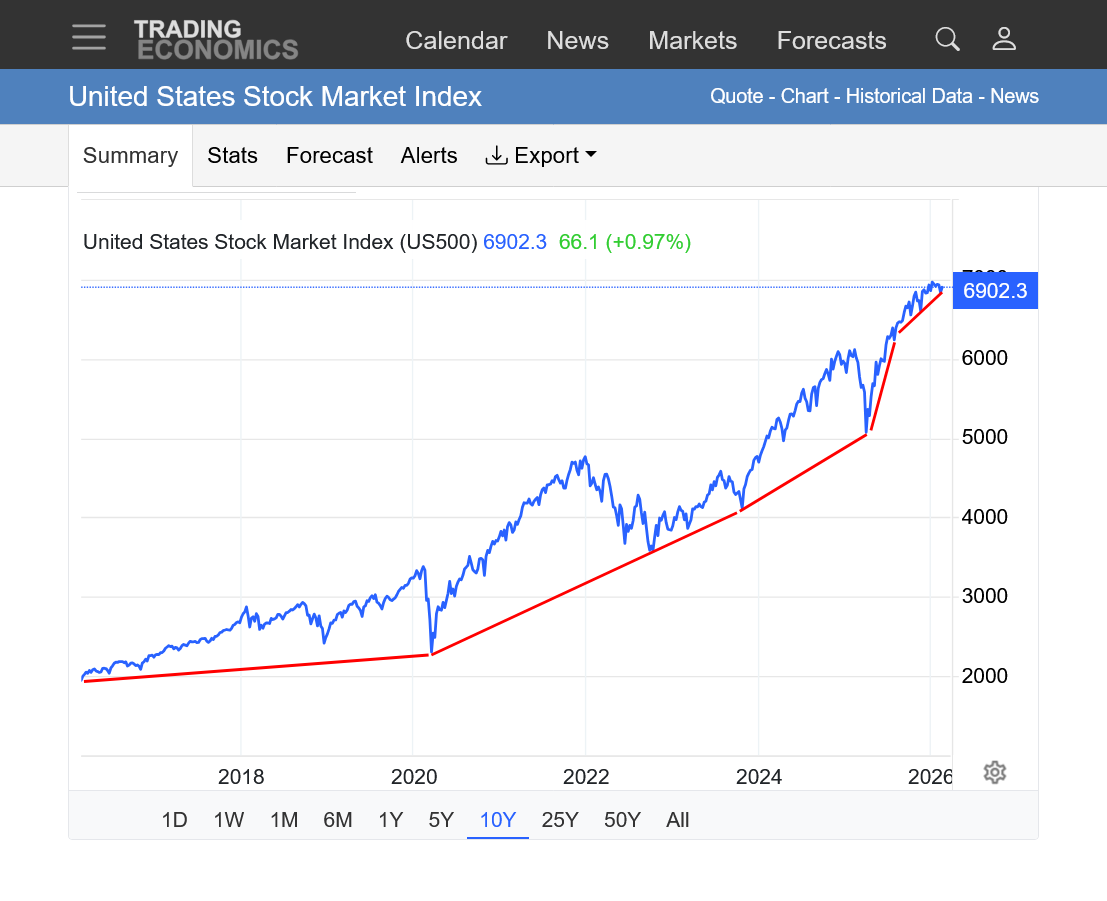
Task: Click the Trading Economics logo
Action: [216, 40]
